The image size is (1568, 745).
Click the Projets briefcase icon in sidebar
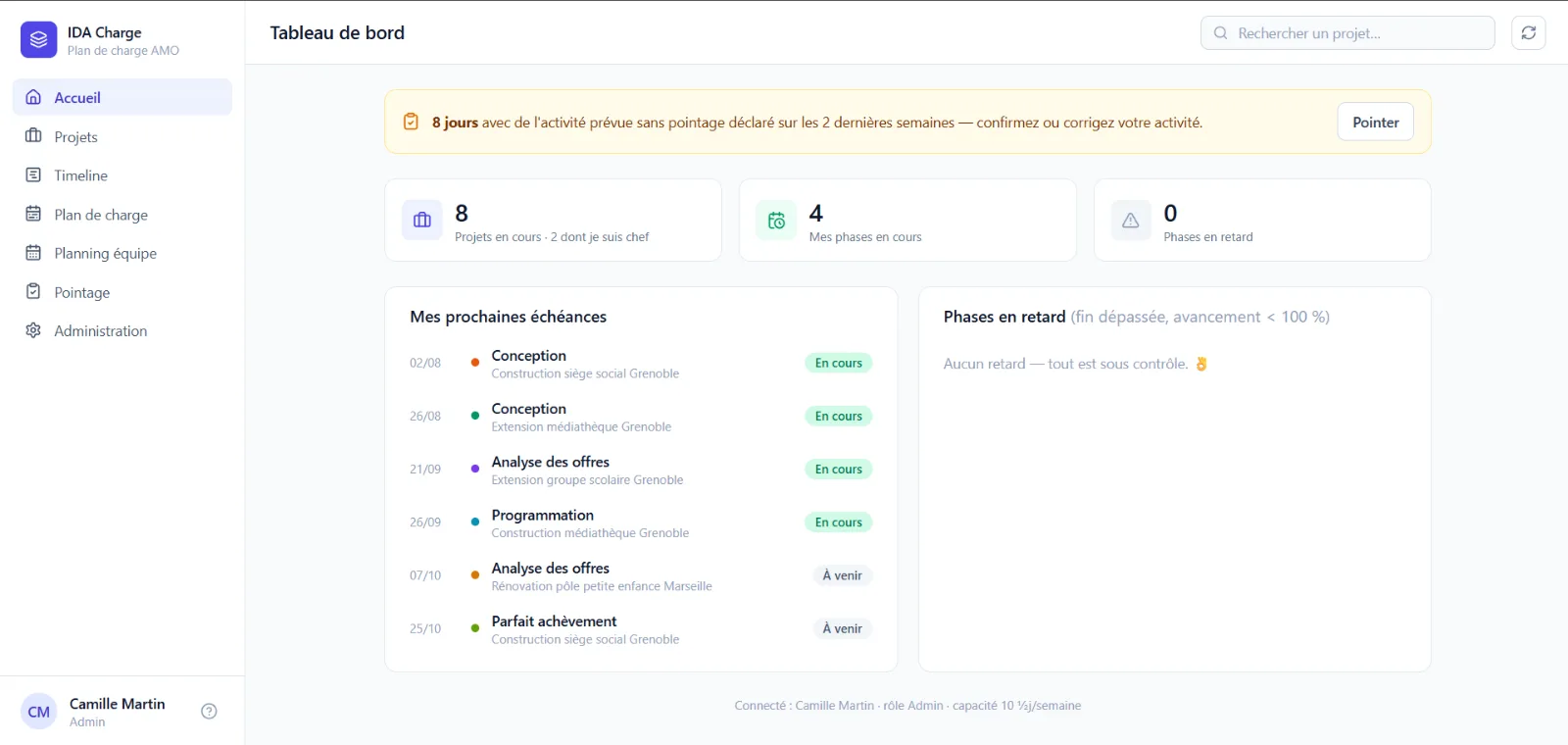click(33, 136)
